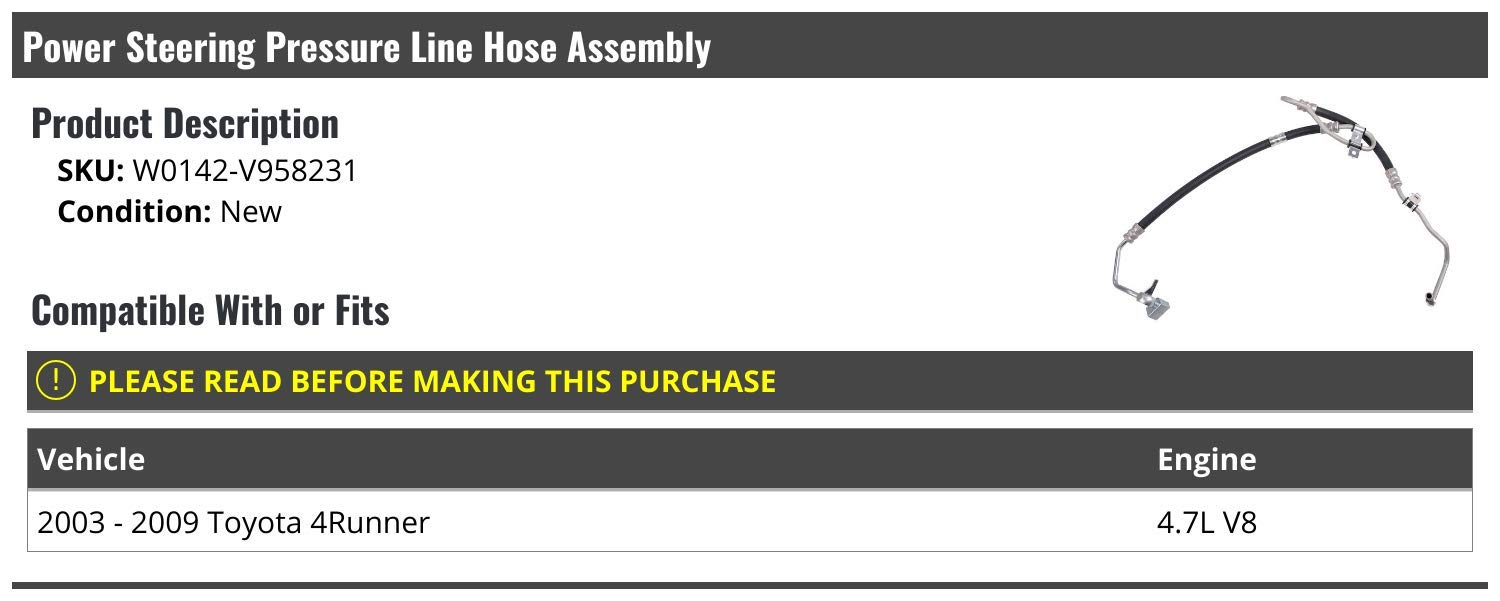This screenshot has width=1500, height=601.
Task: Select the '2003 - 2009 Toyota 4Runner' cell
Action: [x=233, y=522]
